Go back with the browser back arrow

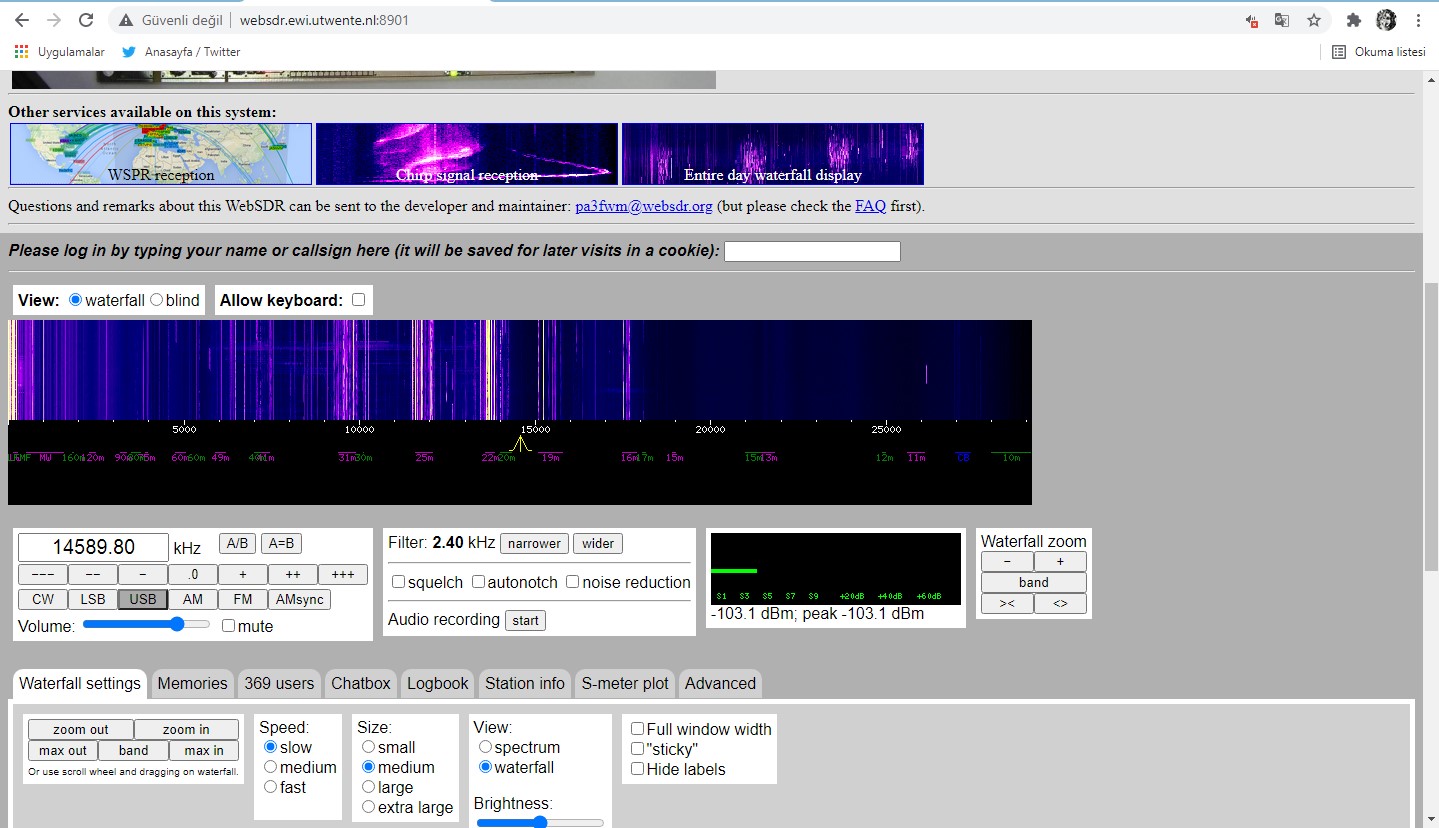(21, 20)
